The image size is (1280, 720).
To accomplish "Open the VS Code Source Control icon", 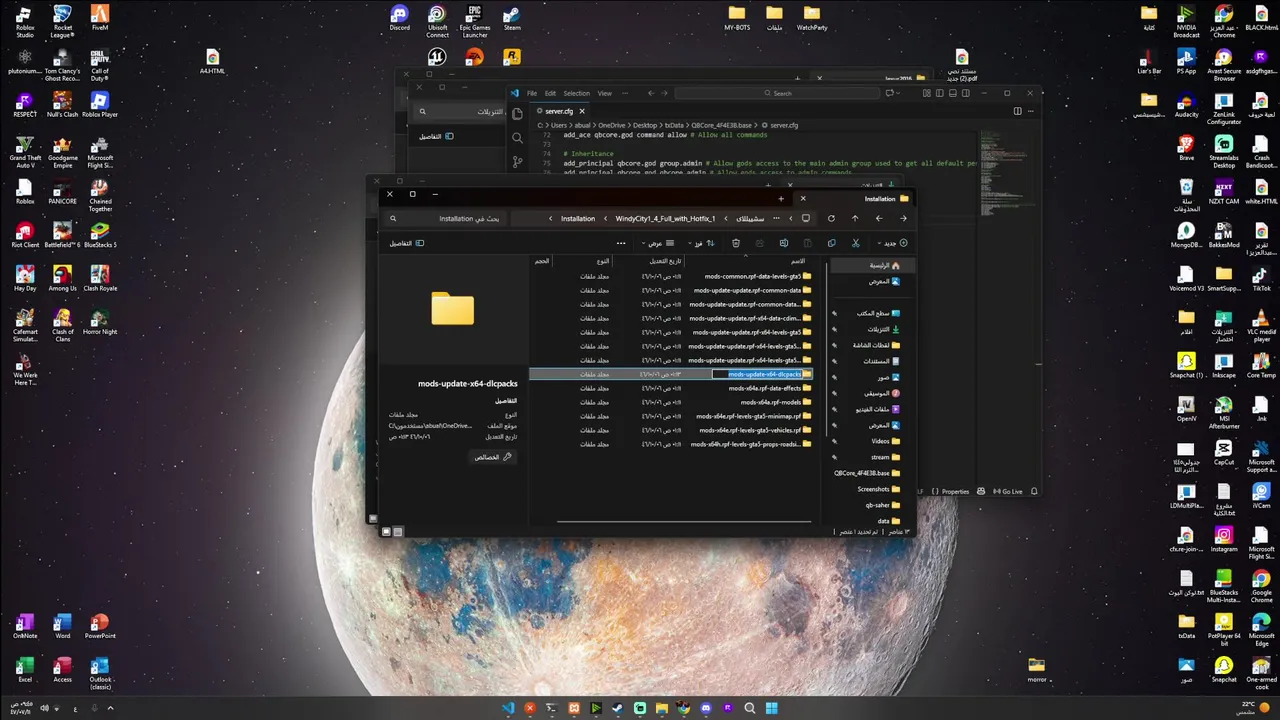I will [517, 161].
